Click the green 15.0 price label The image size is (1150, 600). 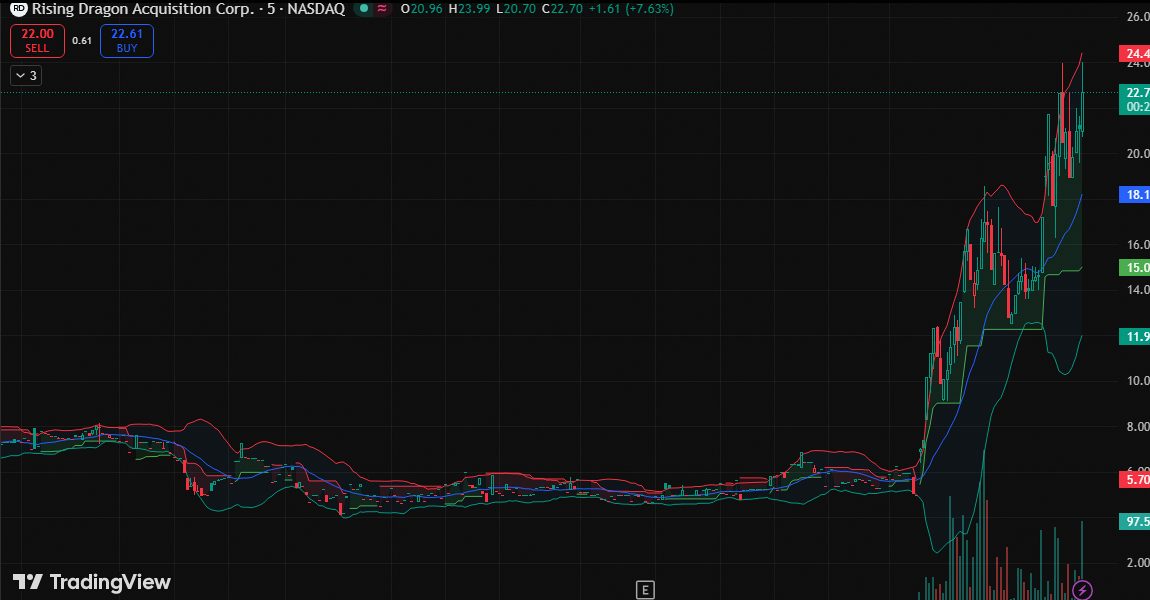coord(1135,268)
